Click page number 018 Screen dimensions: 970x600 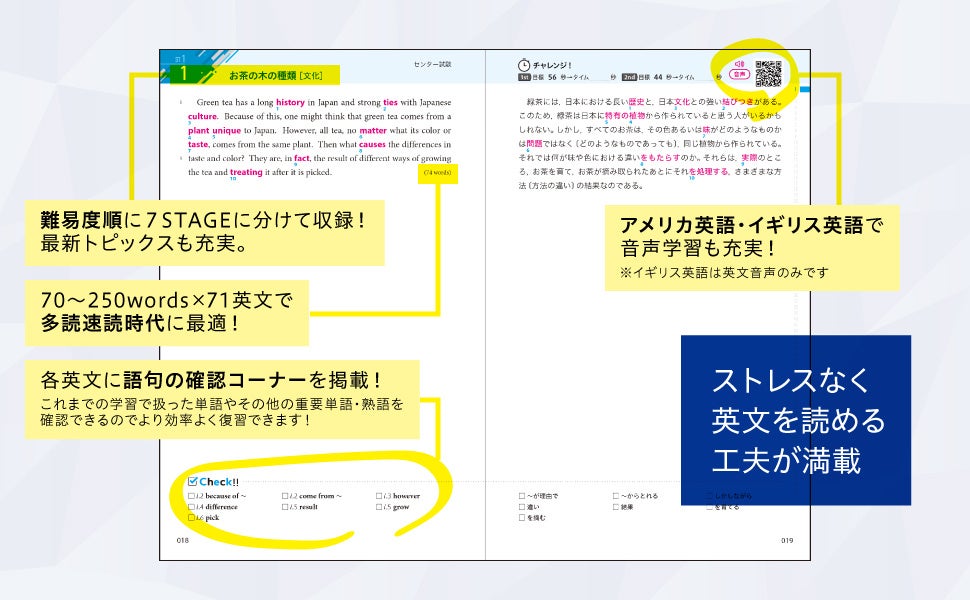[182, 541]
